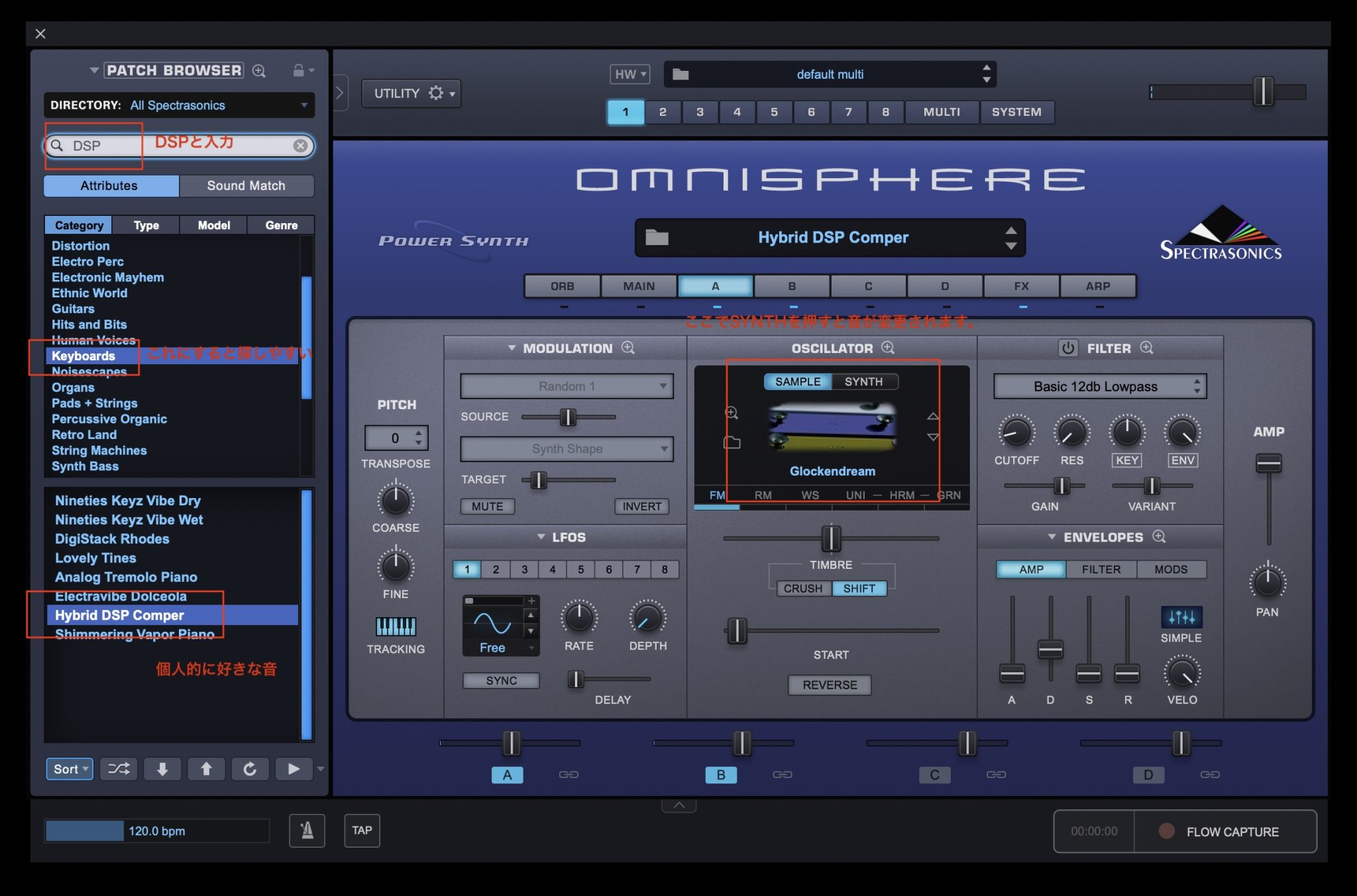This screenshot has width=1357, height=896.
Task: Open the Basic 12db Lowpass filter type dropdown
Action: [1100, 386]
